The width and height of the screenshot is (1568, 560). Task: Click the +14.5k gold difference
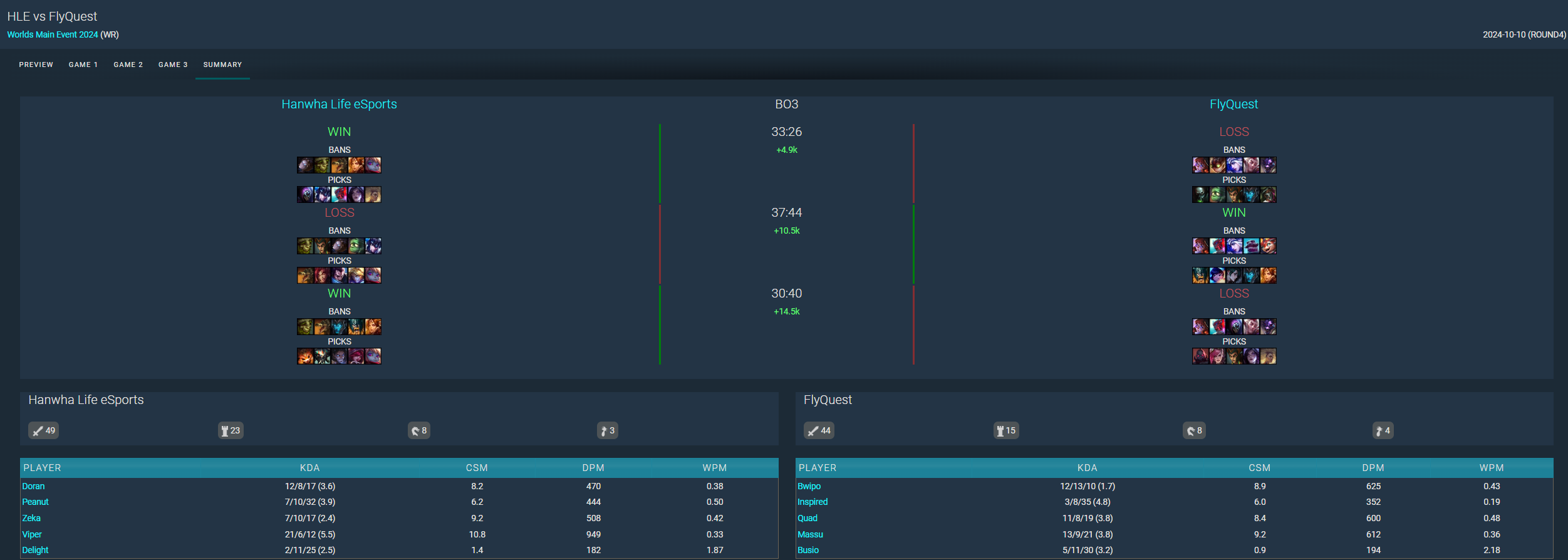pos(786,311)
